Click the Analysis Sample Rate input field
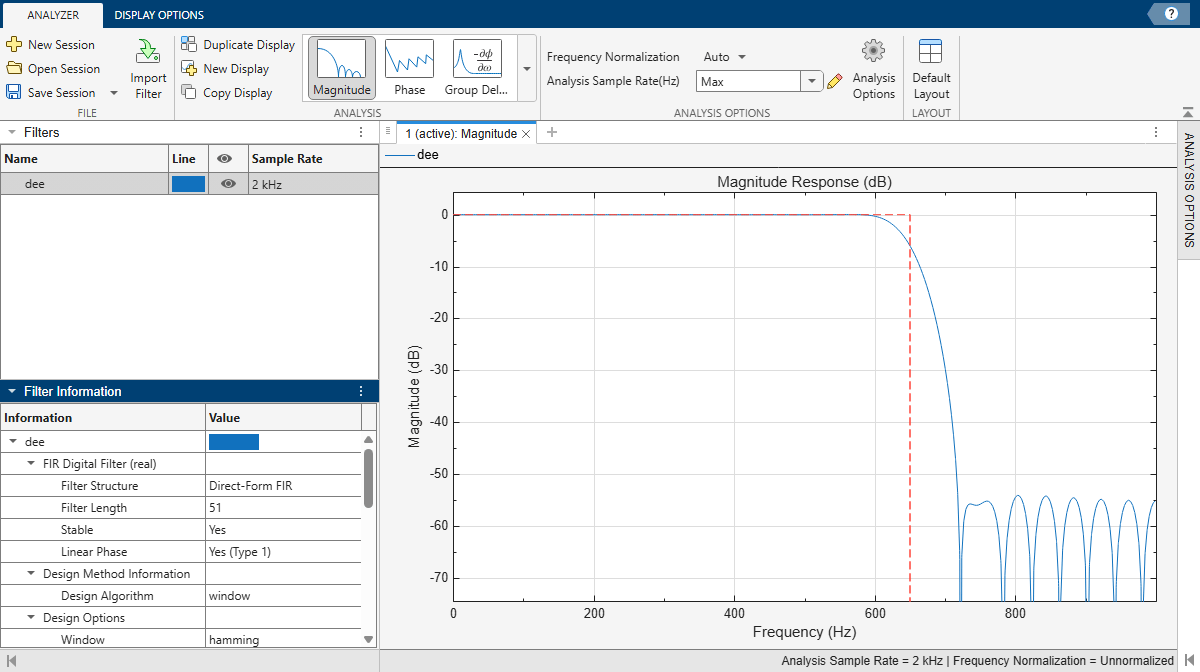Screen dimensions: 1200x672 pyautogui.click(x=749, y=82)
